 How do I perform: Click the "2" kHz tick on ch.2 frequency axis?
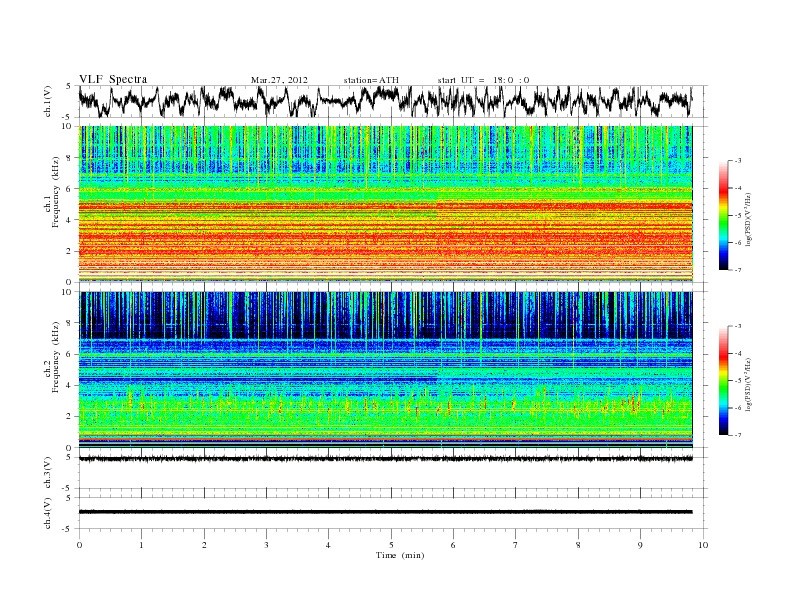pos(69,417)
